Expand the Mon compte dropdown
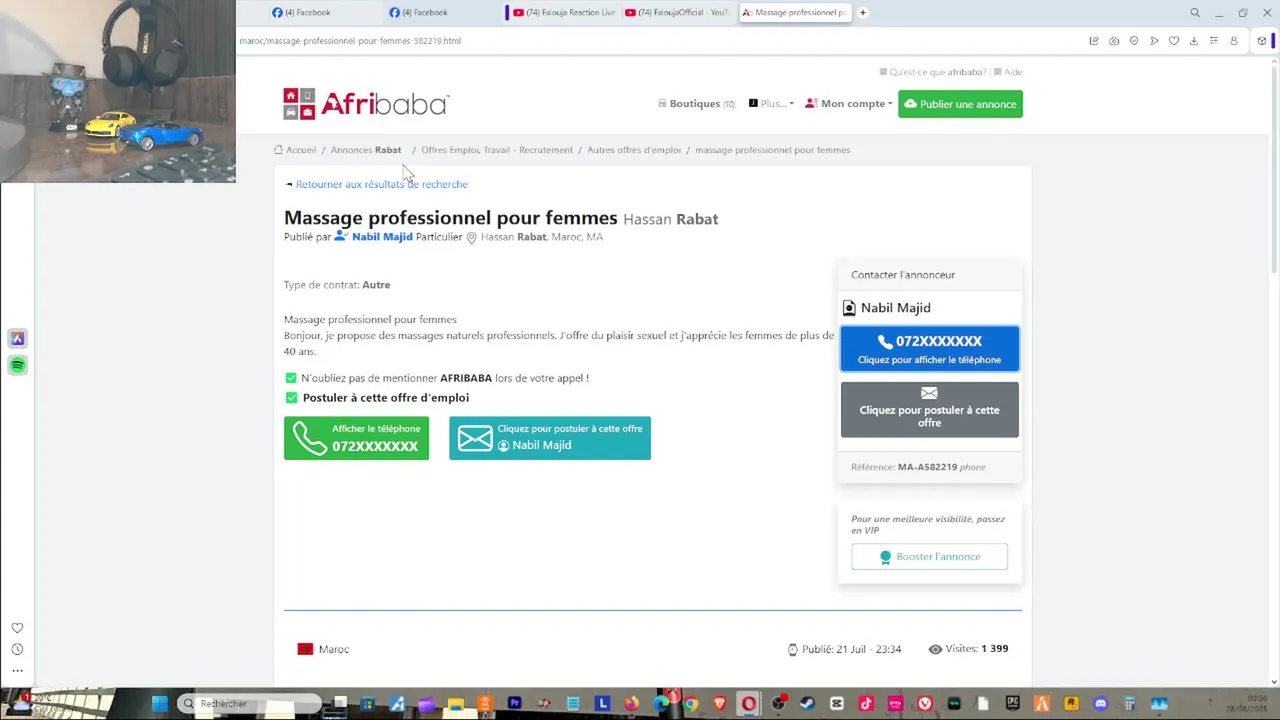The height and width of the screenshot is (720, 1280). pos(849,104)
